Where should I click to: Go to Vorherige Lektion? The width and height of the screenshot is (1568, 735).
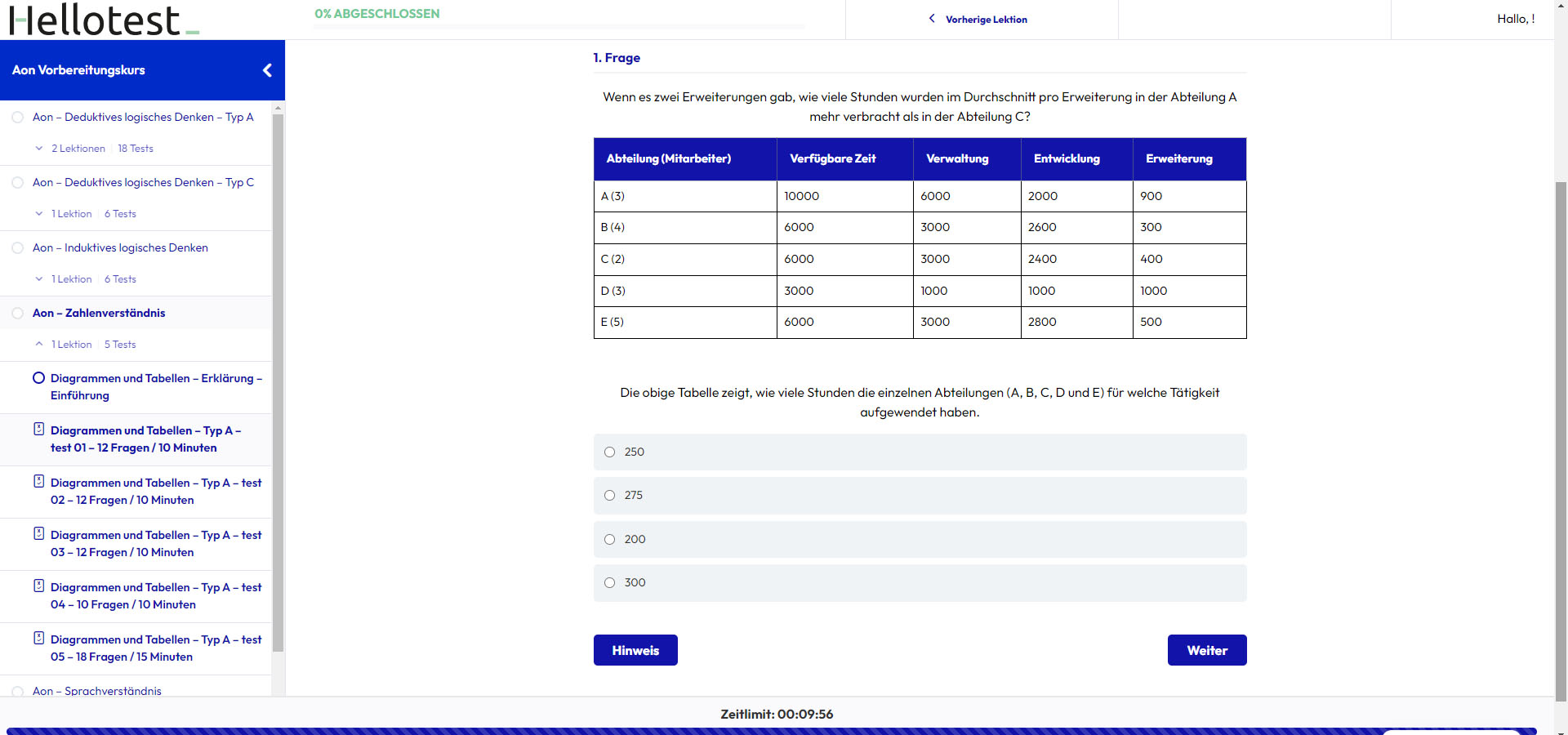(986, 20)
